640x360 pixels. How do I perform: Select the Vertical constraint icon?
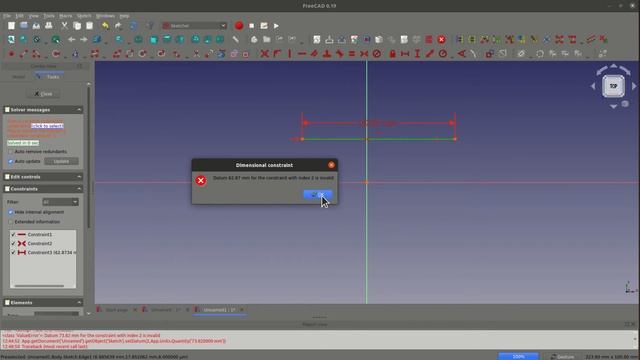(289, 53)
